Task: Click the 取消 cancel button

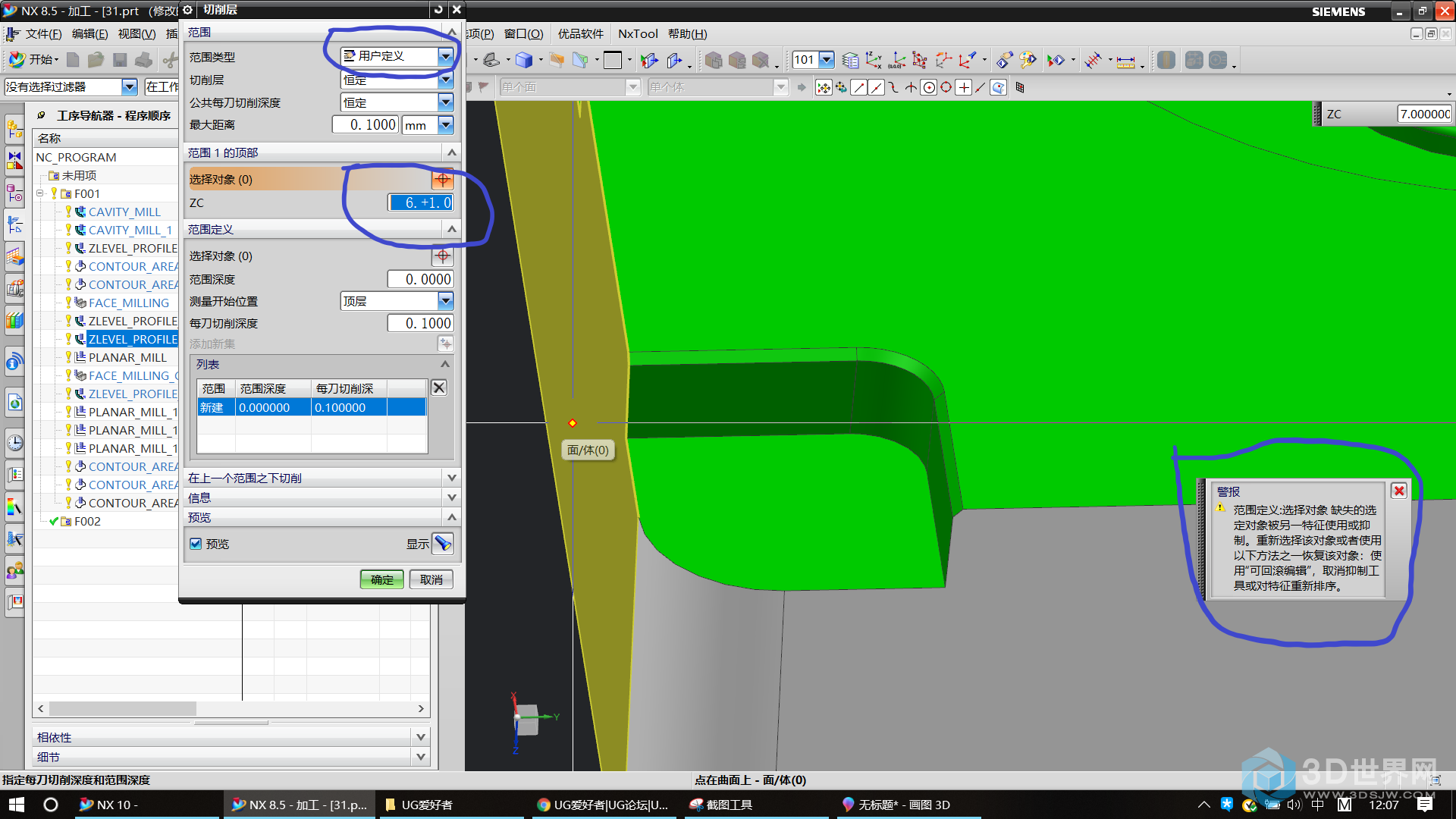Action: point(431,580)
